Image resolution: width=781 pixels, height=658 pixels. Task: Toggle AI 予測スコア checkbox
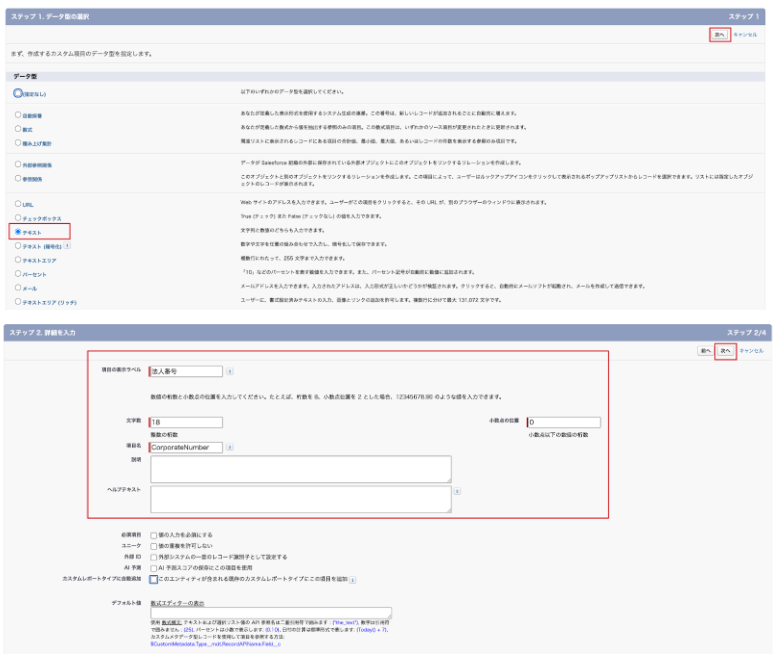click(152, 568)
